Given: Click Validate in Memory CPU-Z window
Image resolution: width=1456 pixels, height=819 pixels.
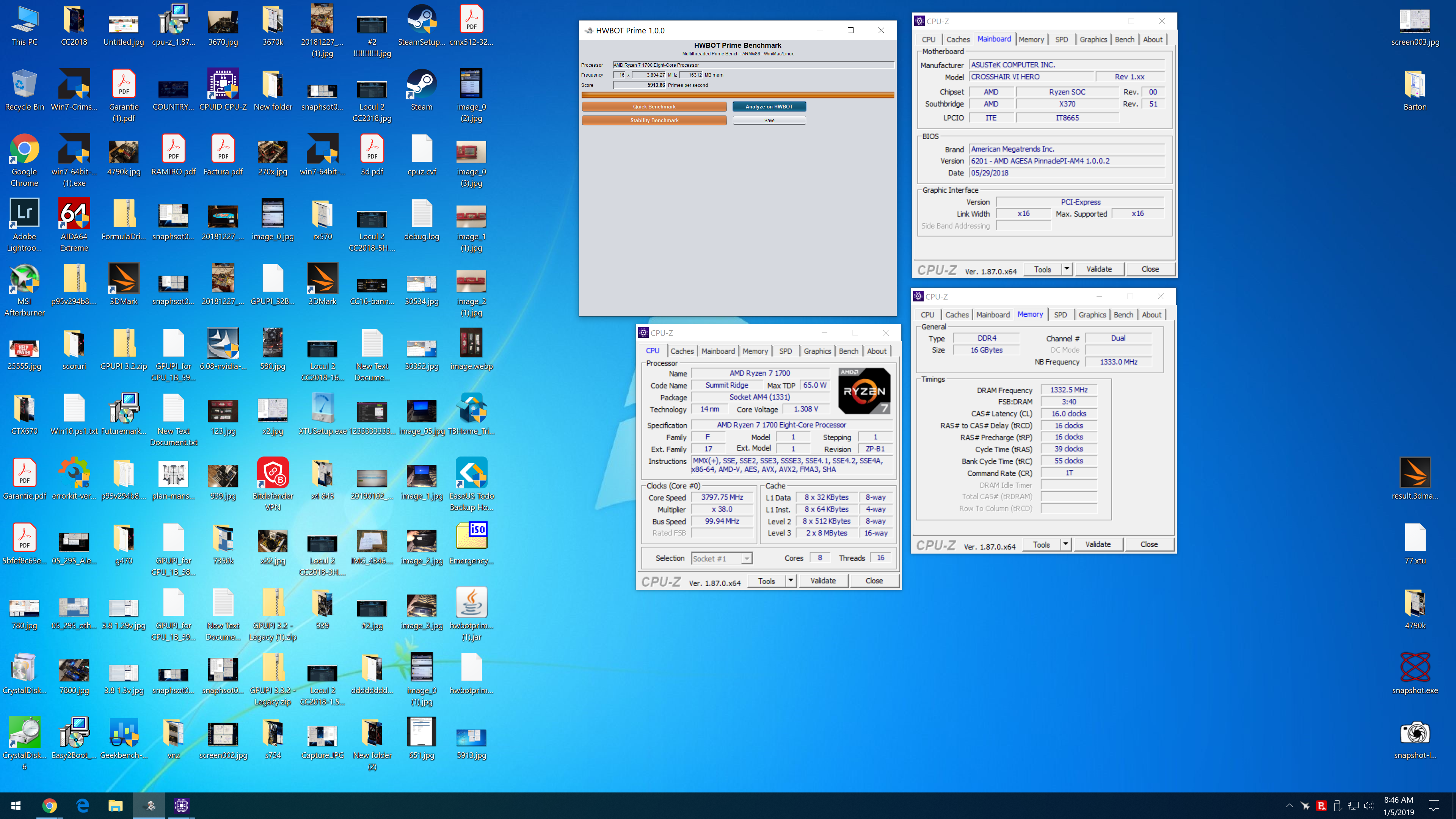Looking at the screenshot, I should (x=1098, y=544).
